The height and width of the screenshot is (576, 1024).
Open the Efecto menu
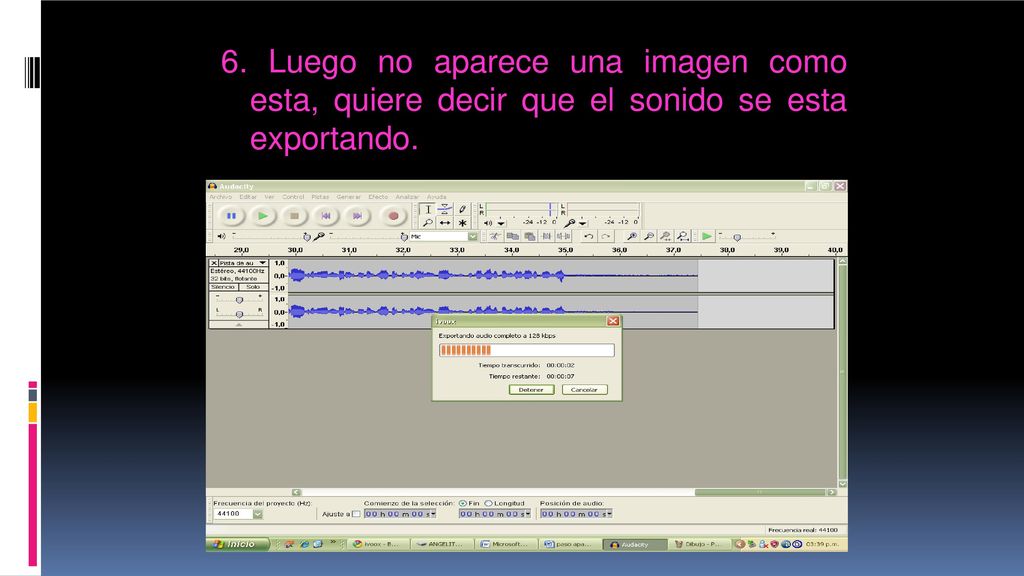pyautogui.click(x=378, y=197)
